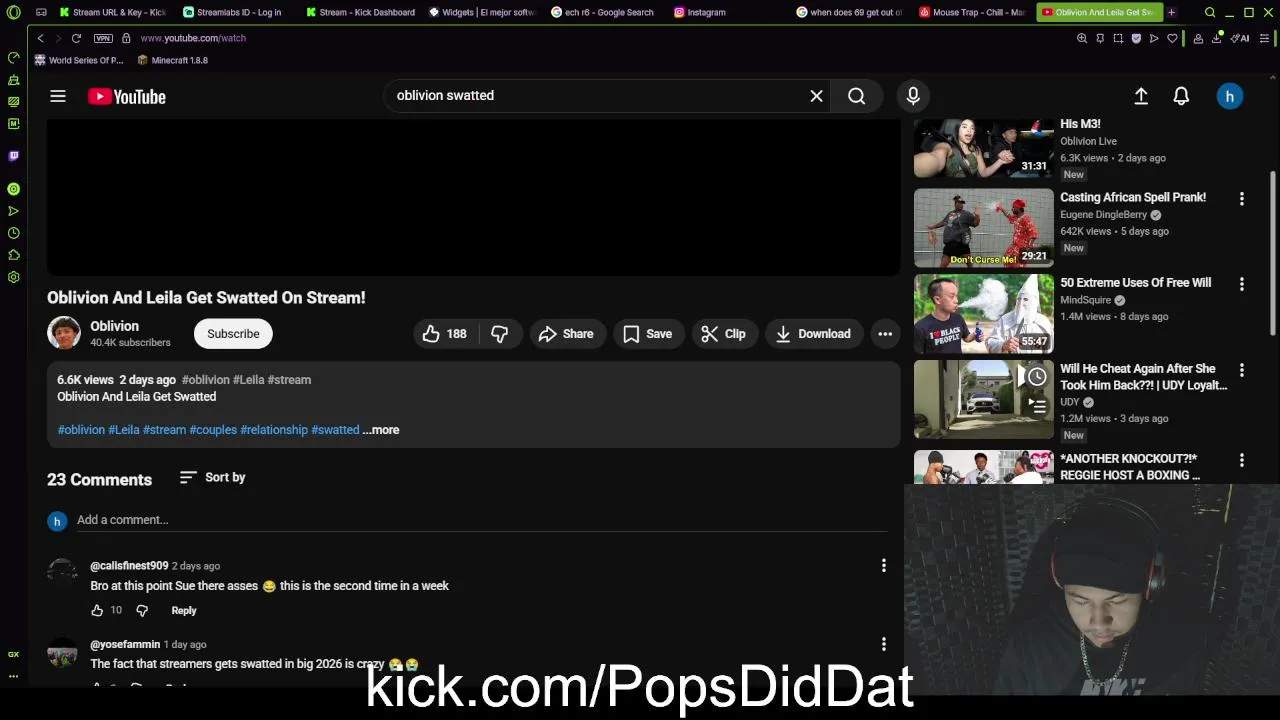Screen dimensions: 1280x720
Task: Go back to previous page
Action: point(40,38)
